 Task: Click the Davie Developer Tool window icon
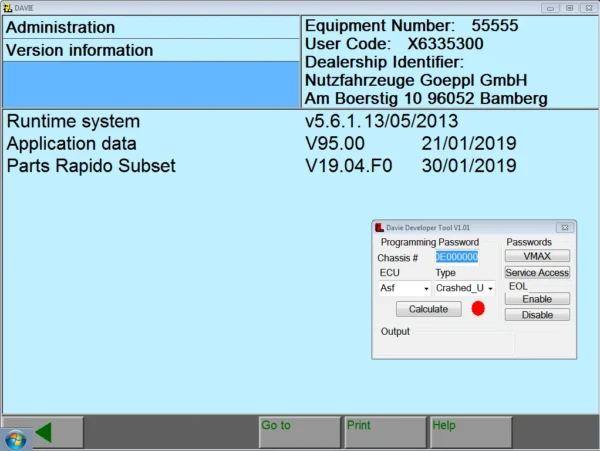[x=379, y=228]
